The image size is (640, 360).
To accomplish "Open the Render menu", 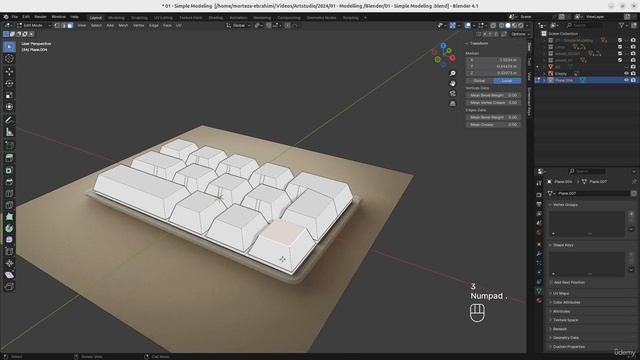I will tap(40, 17).
